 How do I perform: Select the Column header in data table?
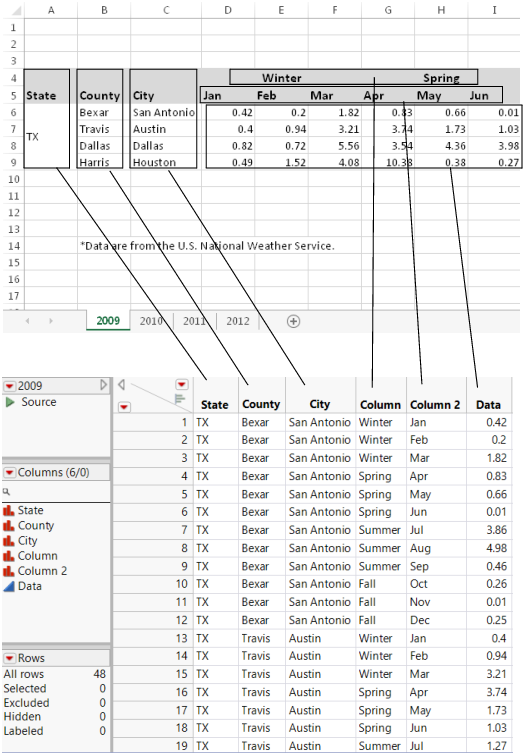click(x=380, y=405)
